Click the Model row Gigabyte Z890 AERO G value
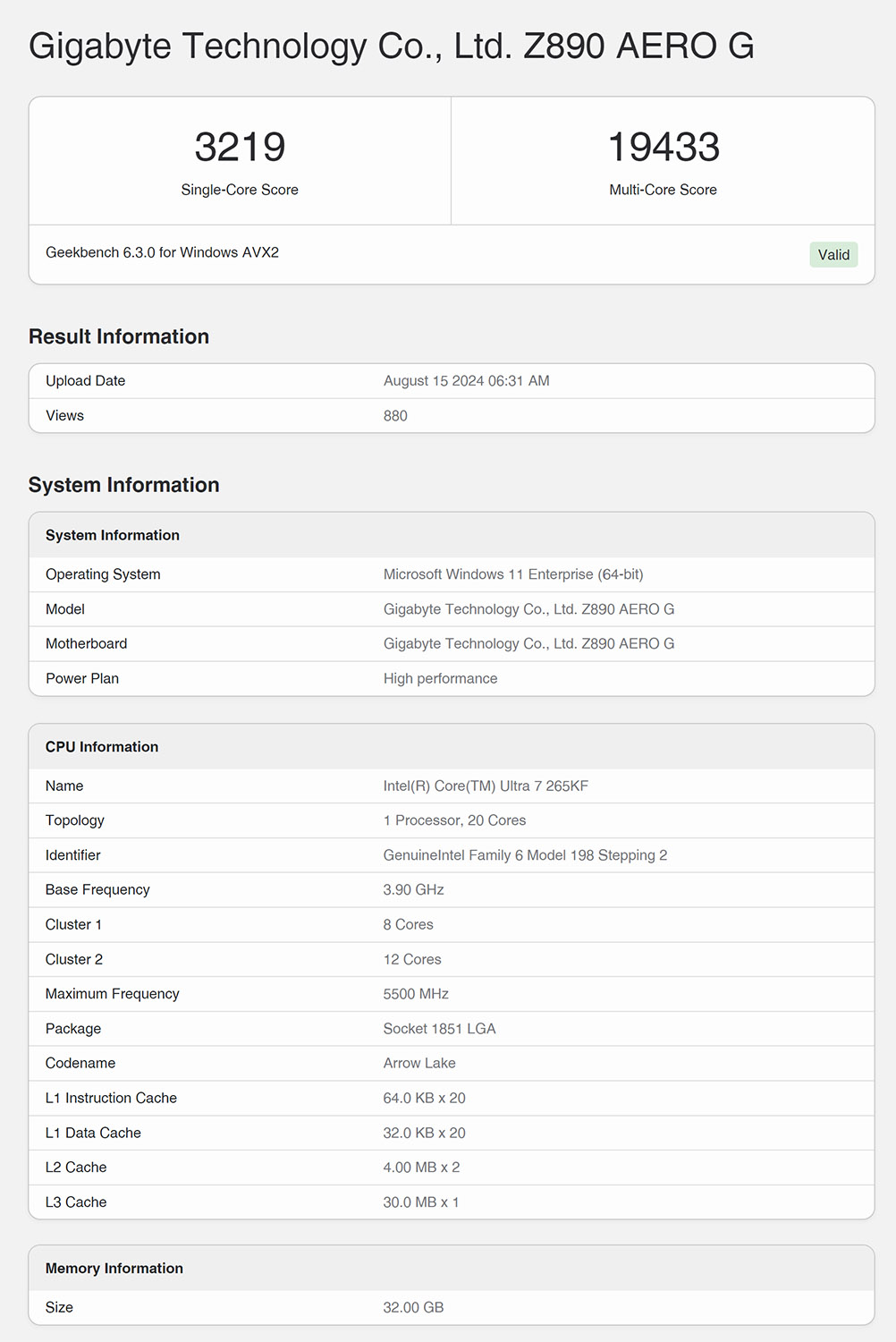The height and width of the screenshot is (1342, 896). pyautogui.click(x=529, y=609)
